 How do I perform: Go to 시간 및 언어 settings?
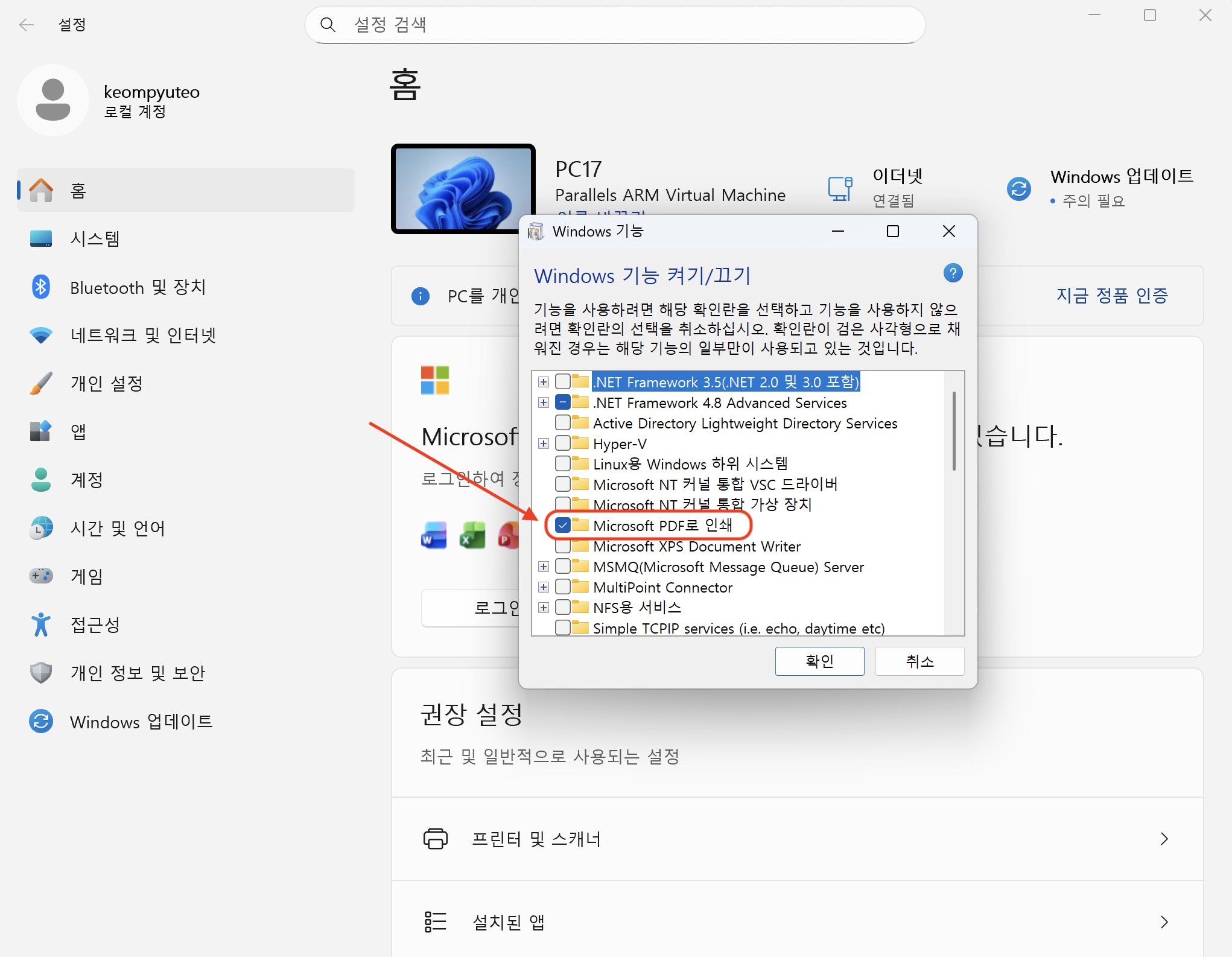(x=118, y=529)
